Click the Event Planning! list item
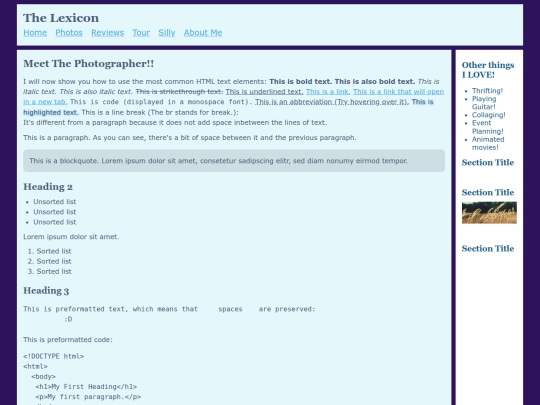The width and height of the screenshot is (540, 405). (488, 127)
